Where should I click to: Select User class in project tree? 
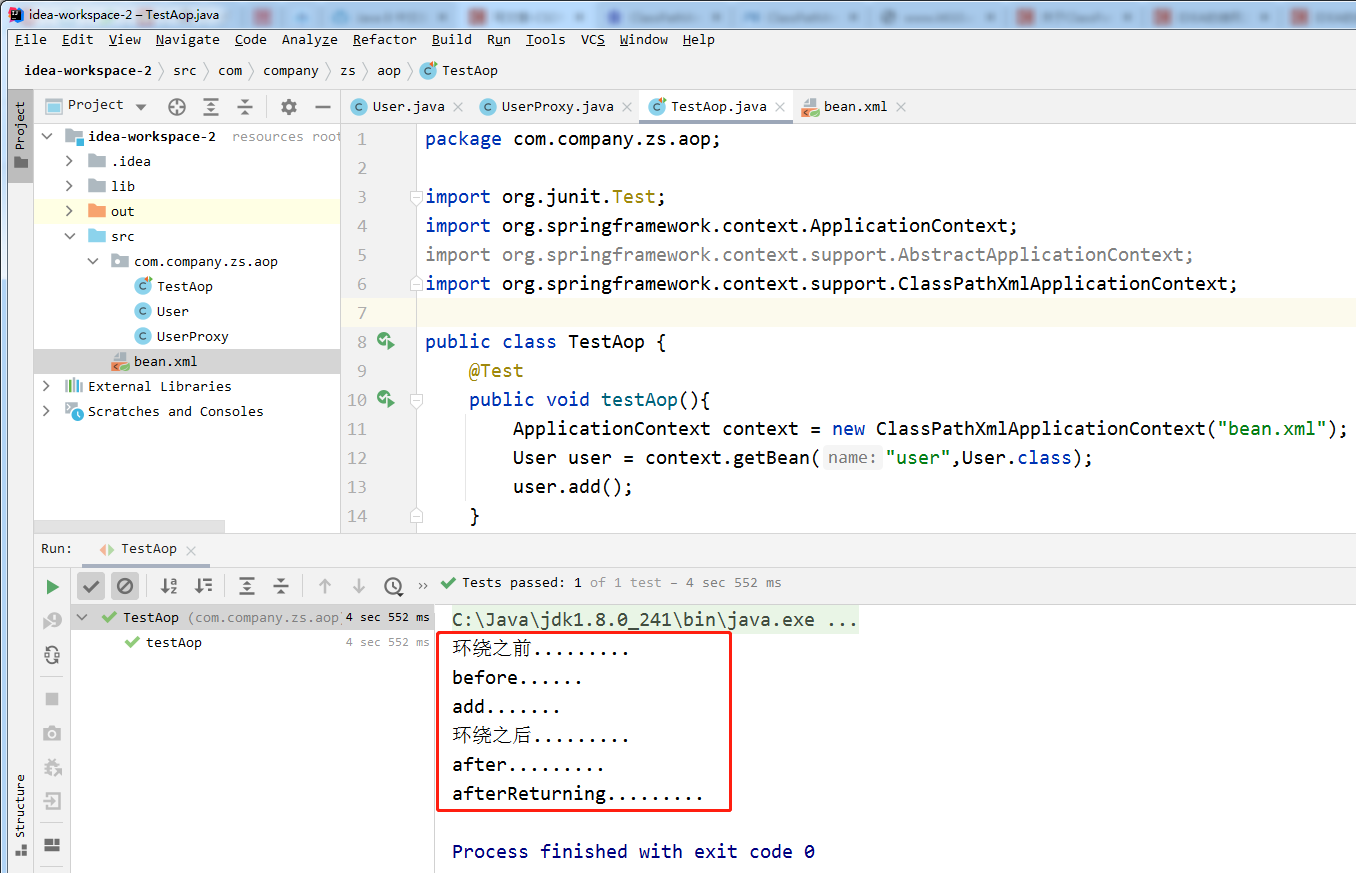pyautogui.click(x=172, y=311)
